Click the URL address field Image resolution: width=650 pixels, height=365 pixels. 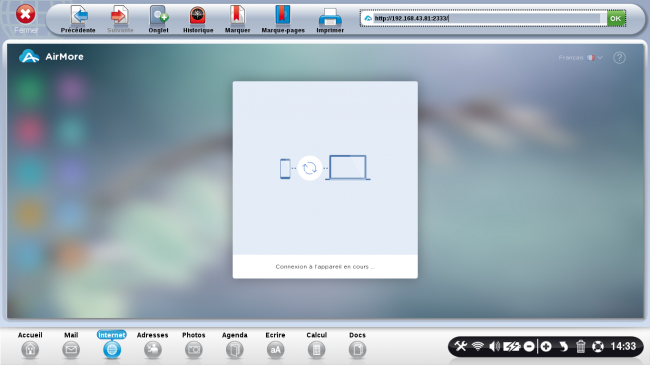487,18
